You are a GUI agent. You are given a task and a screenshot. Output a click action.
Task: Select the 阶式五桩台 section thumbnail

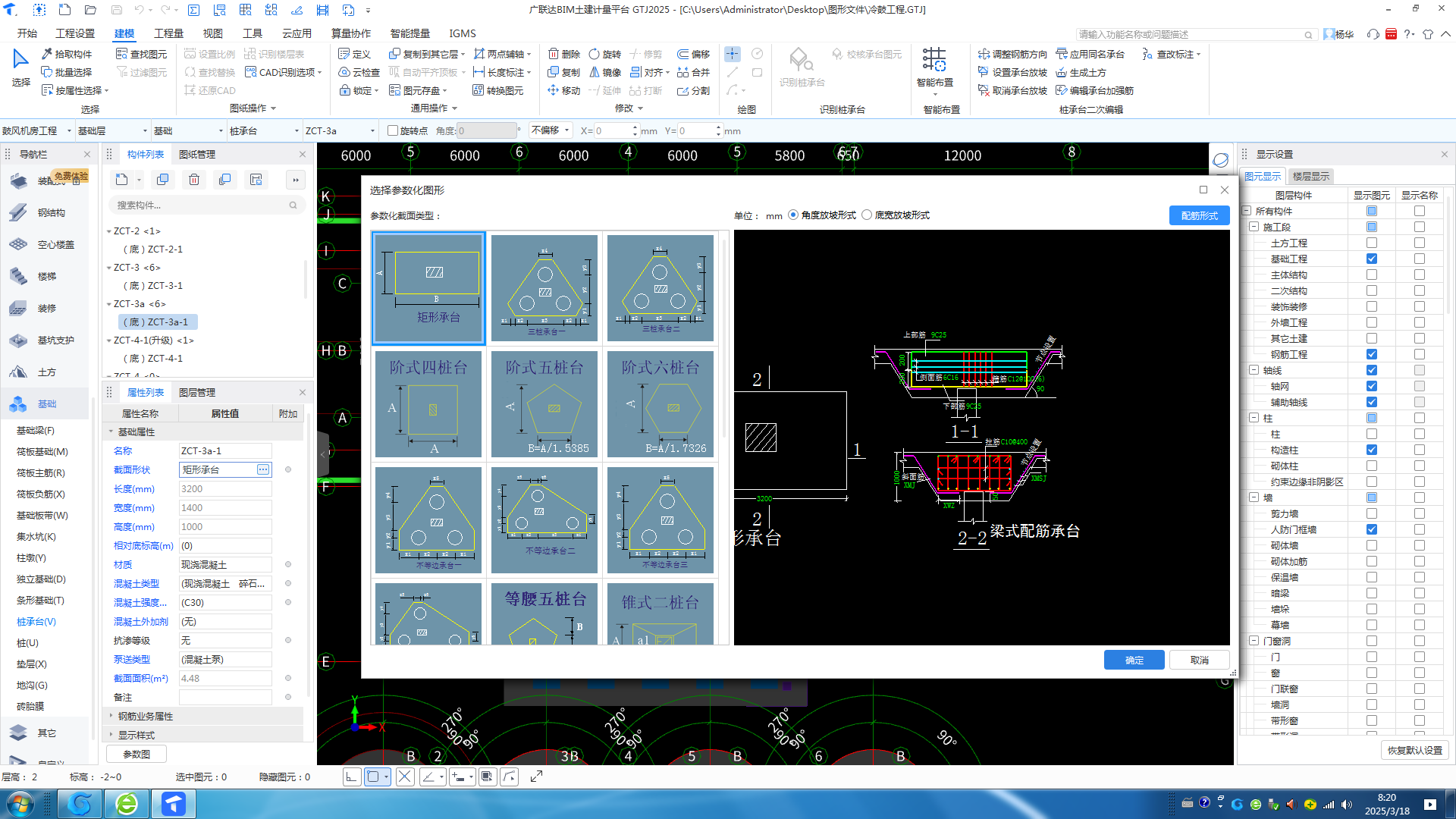click(544, 404)
